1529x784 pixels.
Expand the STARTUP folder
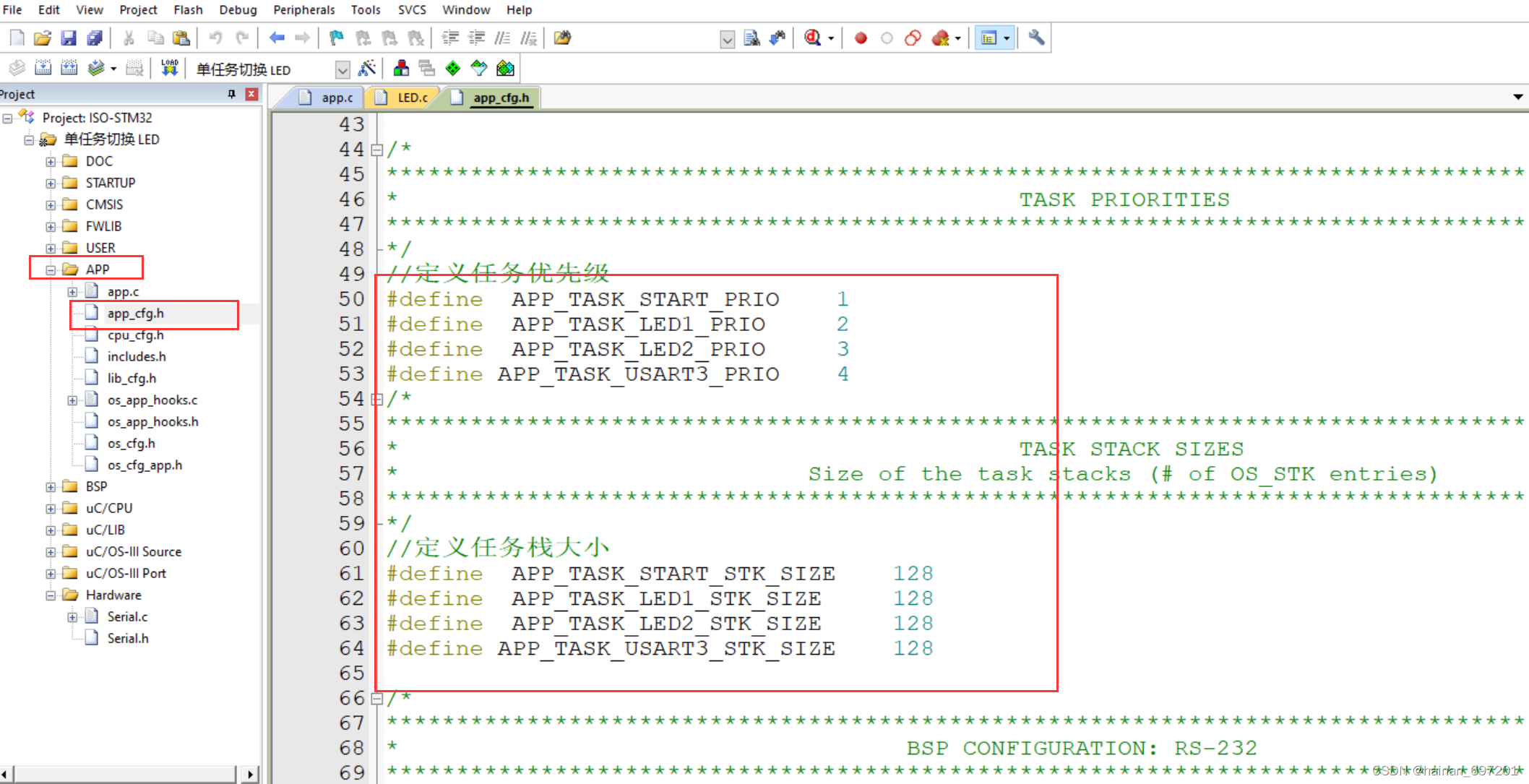51,184
